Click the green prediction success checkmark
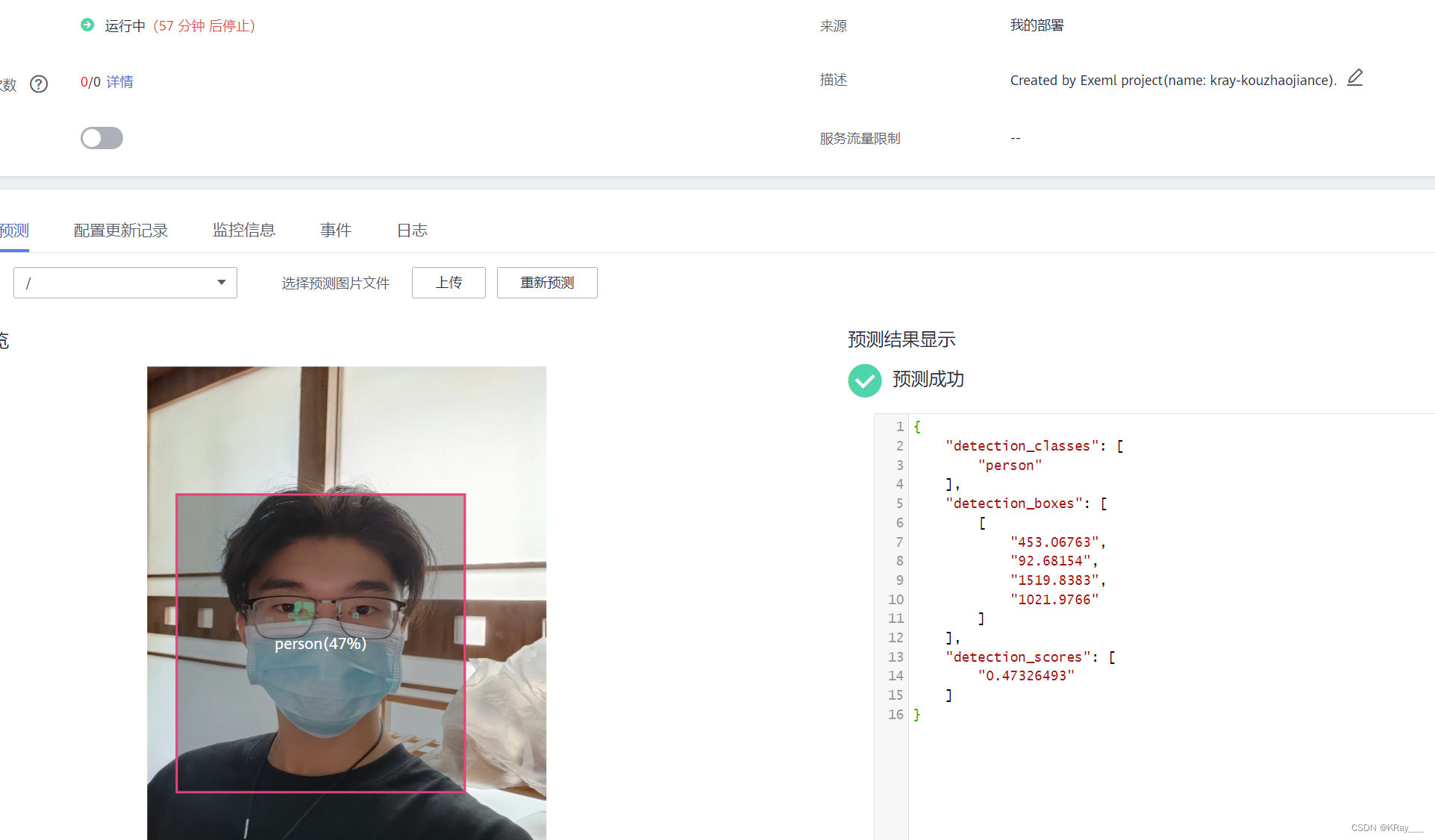1435x840 pixels. (x=864, y=380)
